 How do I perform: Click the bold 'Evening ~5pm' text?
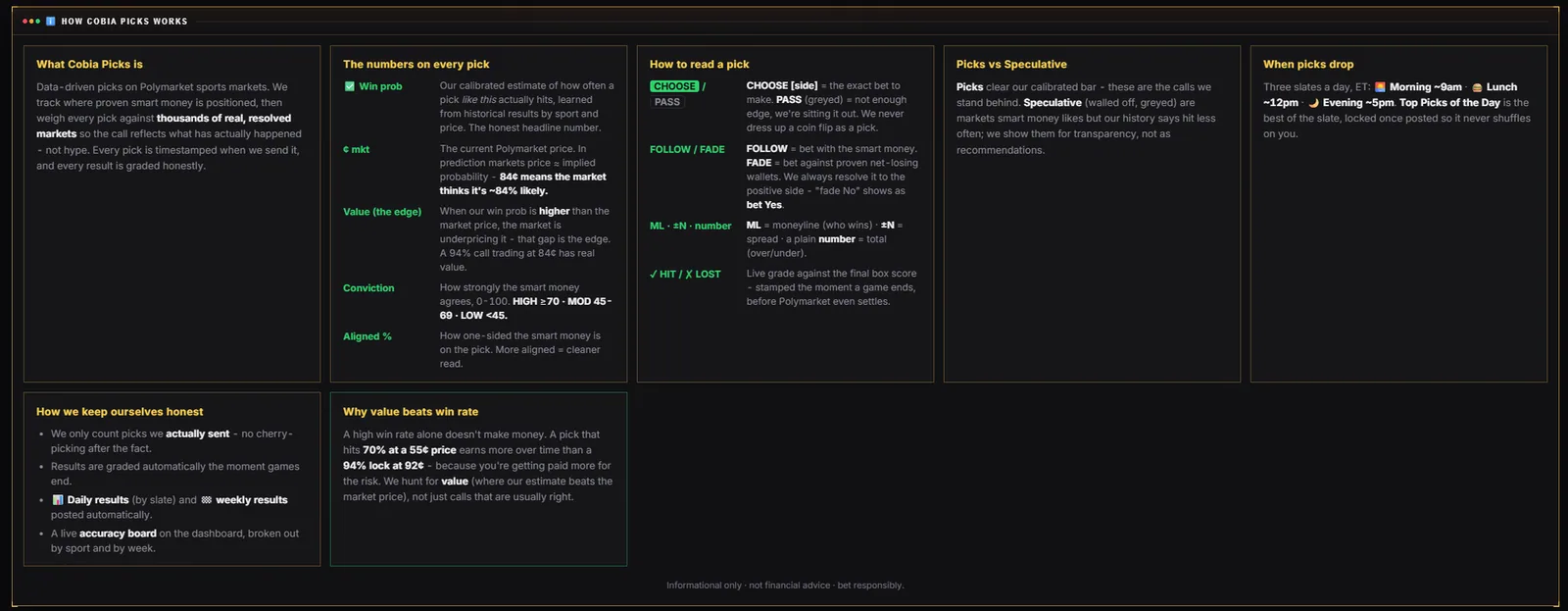tap(1358, 103)
